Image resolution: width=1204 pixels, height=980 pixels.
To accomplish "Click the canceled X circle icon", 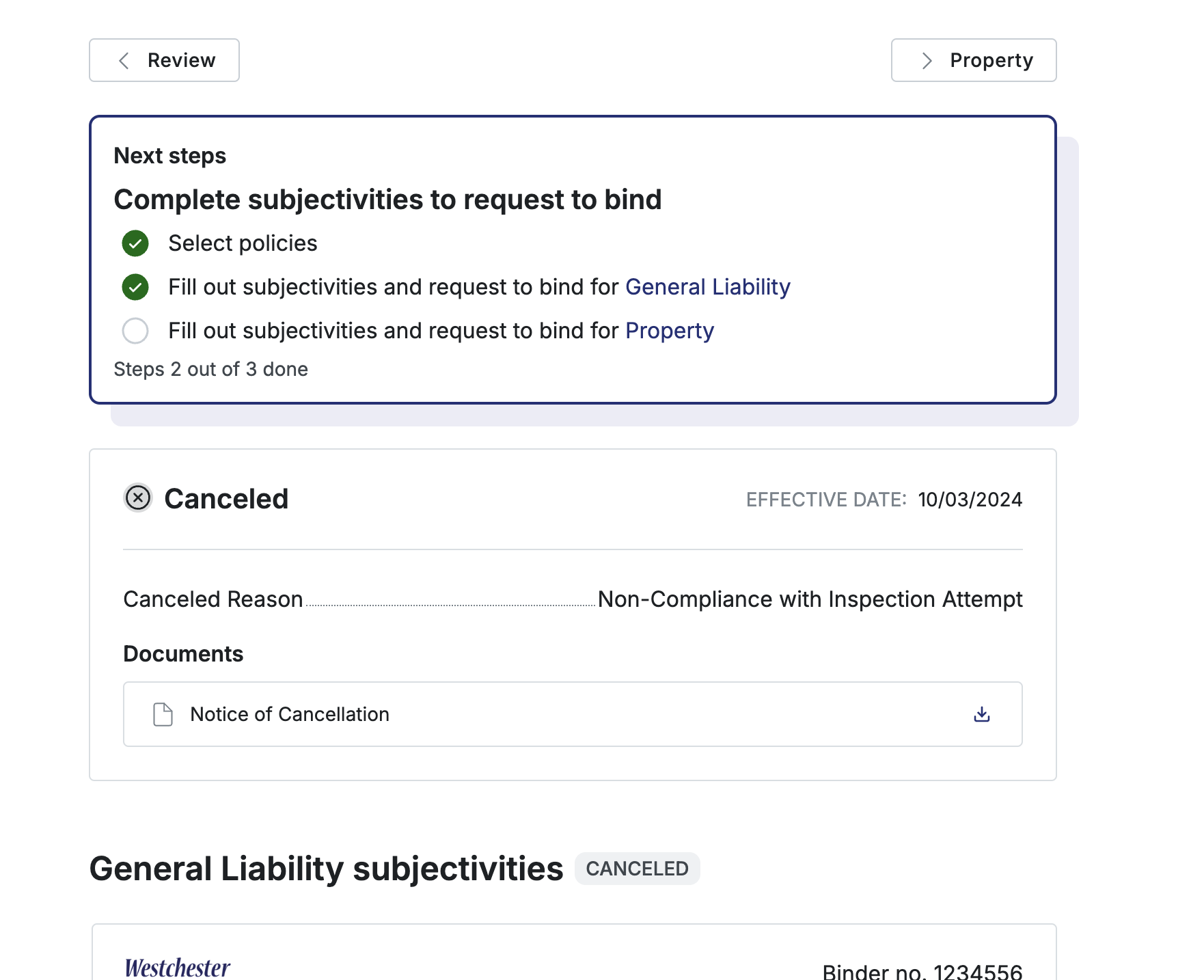I will point(138,498).
